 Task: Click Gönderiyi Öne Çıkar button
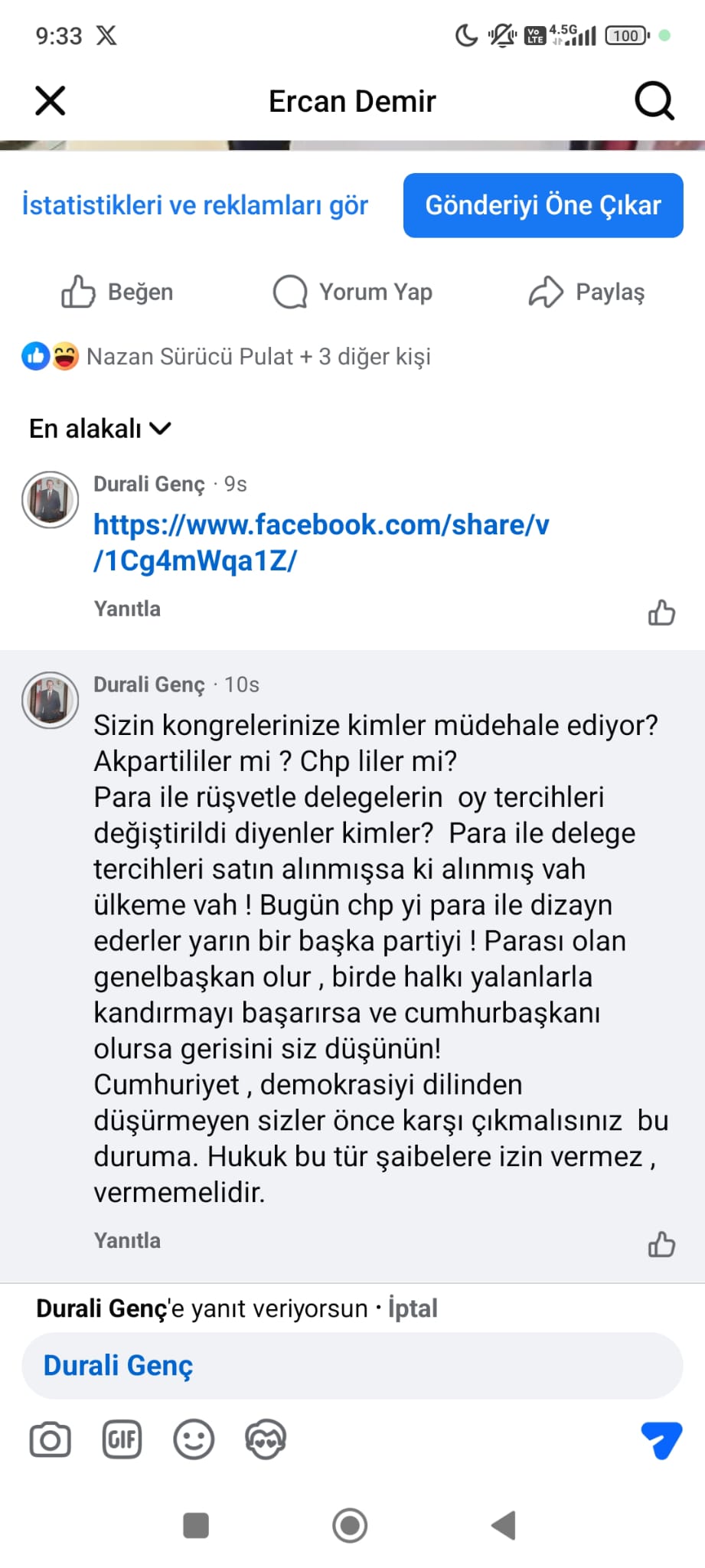click(x=543, y=205)
